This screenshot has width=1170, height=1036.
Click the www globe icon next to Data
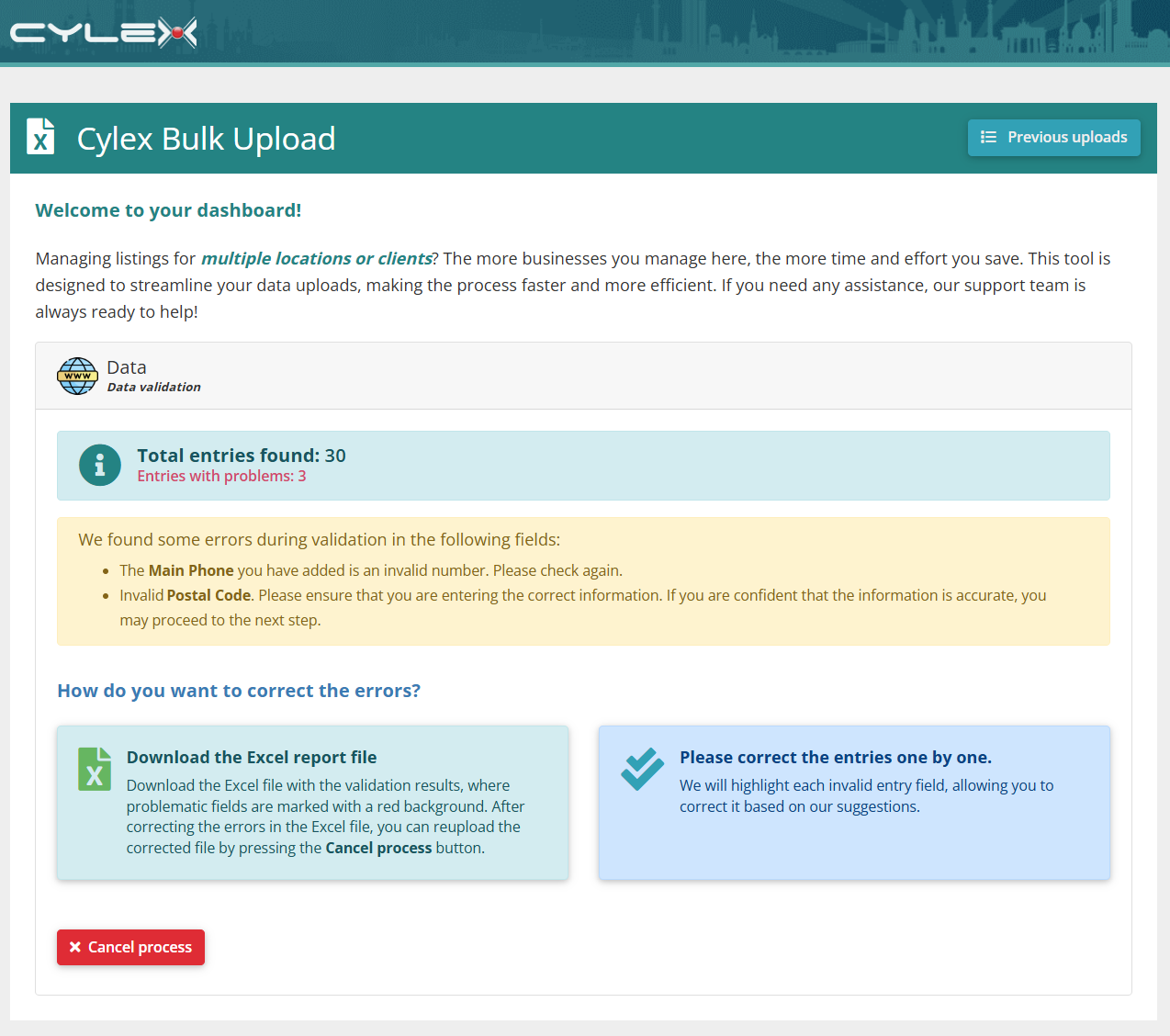[x=77, y=376]
